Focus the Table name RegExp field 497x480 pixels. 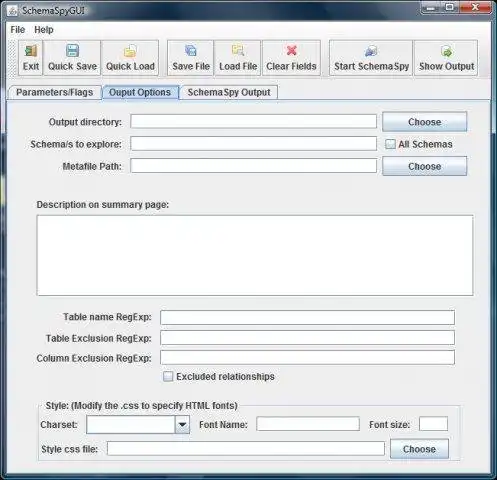coord(307,317)
